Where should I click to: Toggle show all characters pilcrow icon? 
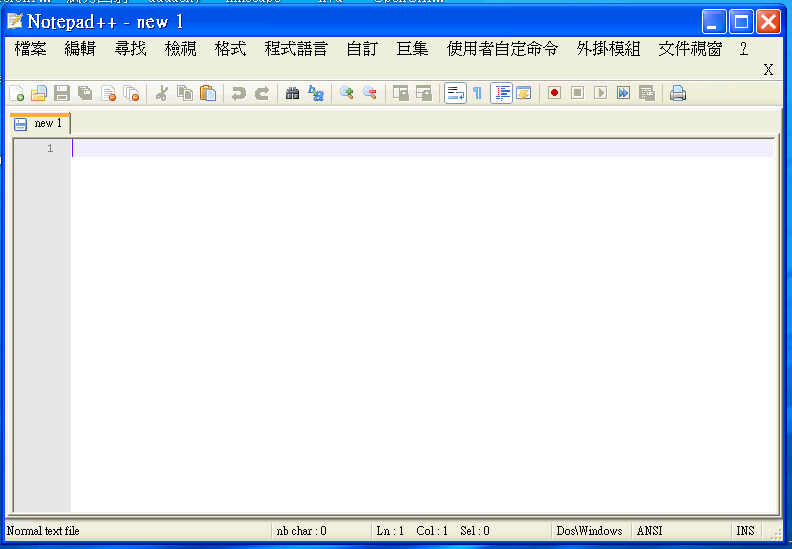pos(477,93)
